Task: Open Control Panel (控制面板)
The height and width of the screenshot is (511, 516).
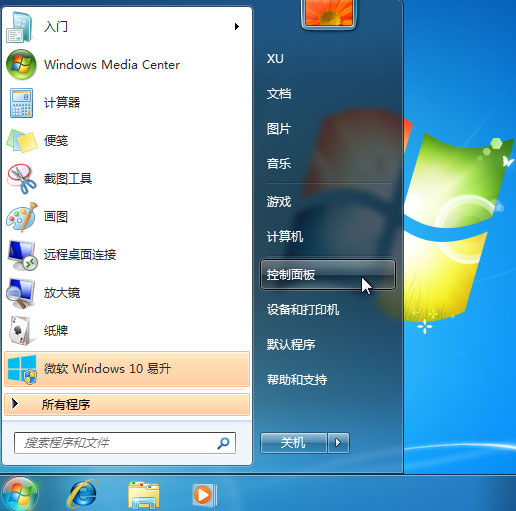Action: coord(328,275)
